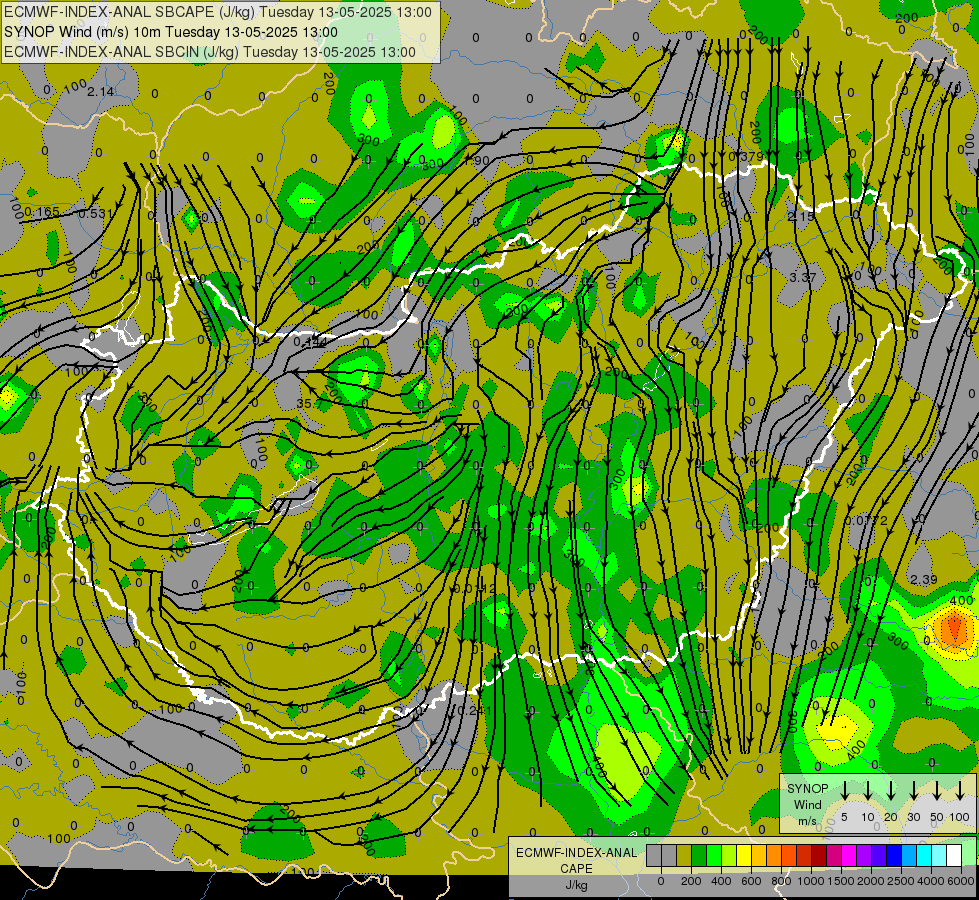This screenshot has width=979, height=900.
Task: Click the 800 label on CAPE scale
Action: tap(781, 881)
